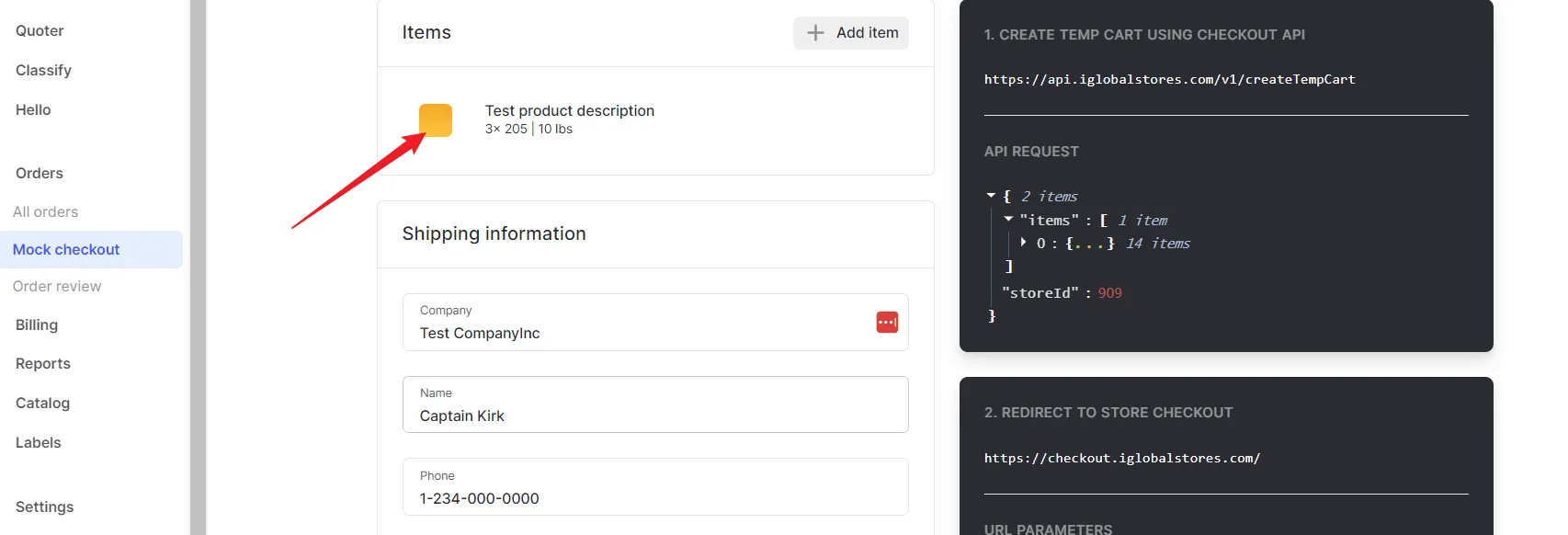This screenshot has height=535, width=1568.
Task: Collapse the root JSON object triangle
Action: (x=991, y=196)
